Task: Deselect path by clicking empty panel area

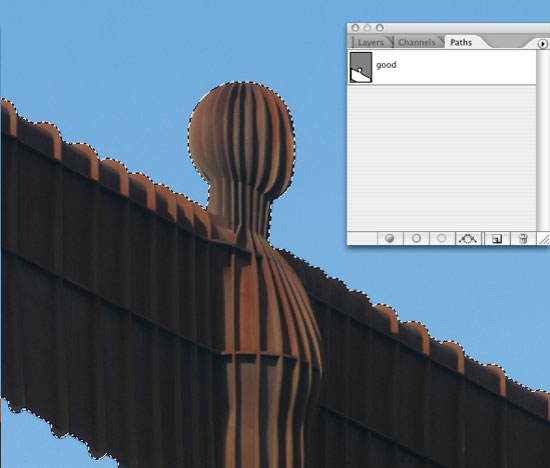Action: click(442, 158)
